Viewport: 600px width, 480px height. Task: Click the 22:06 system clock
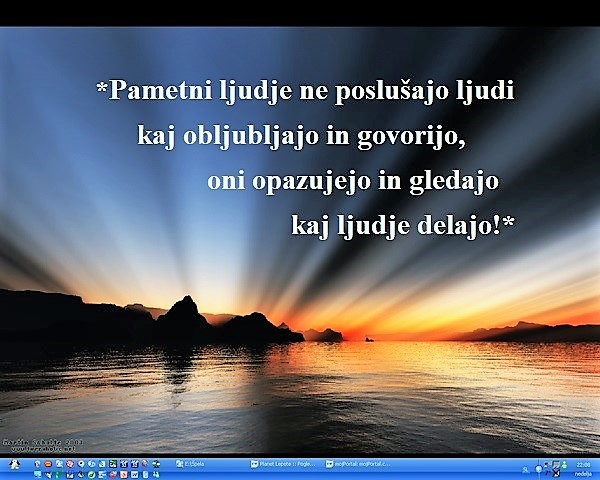(x=584, y=463)
